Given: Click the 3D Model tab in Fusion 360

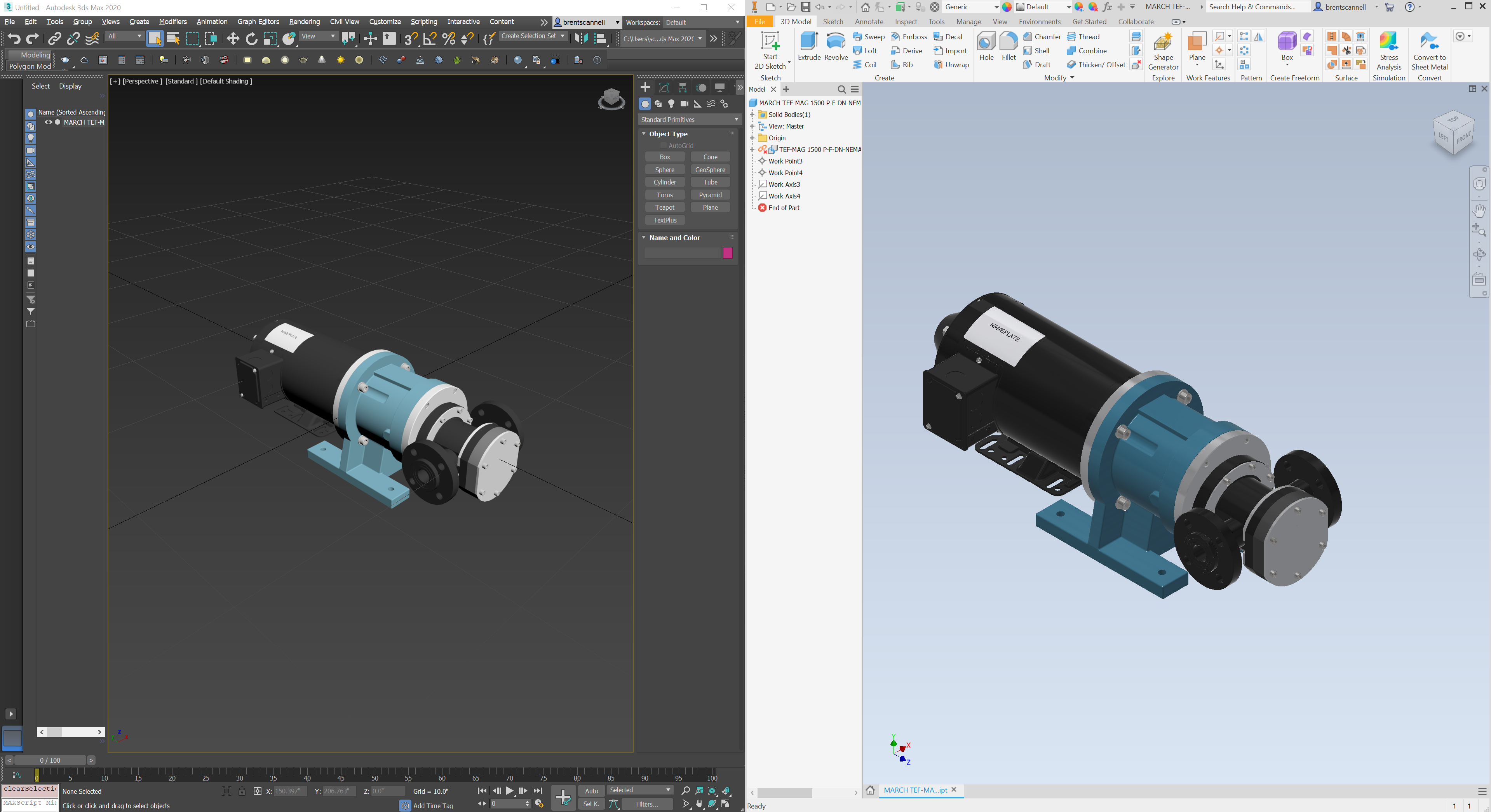Looking at the screenshot, I should 795,22.
